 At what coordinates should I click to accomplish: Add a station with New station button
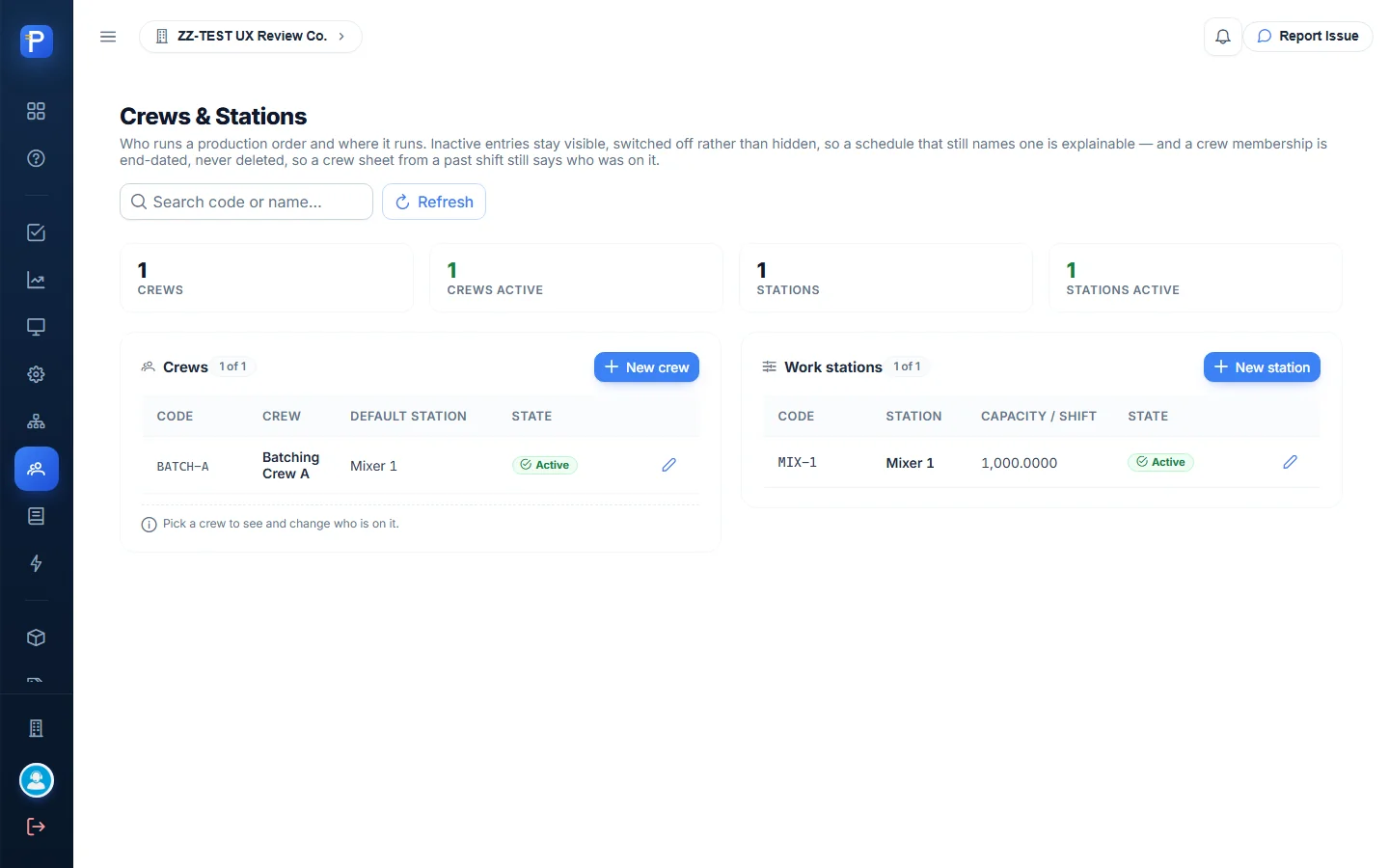pos(1262,367)
